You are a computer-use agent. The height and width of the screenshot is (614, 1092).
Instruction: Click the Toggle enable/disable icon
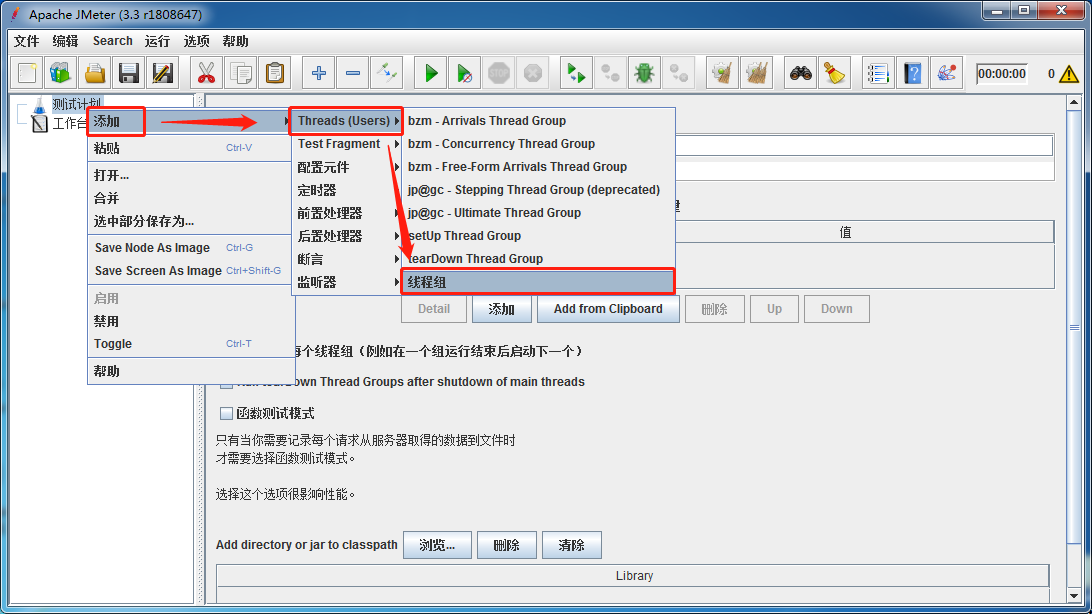387,73
